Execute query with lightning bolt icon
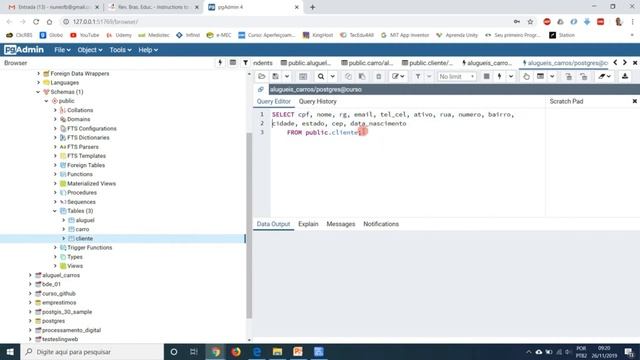 point(500,76)
